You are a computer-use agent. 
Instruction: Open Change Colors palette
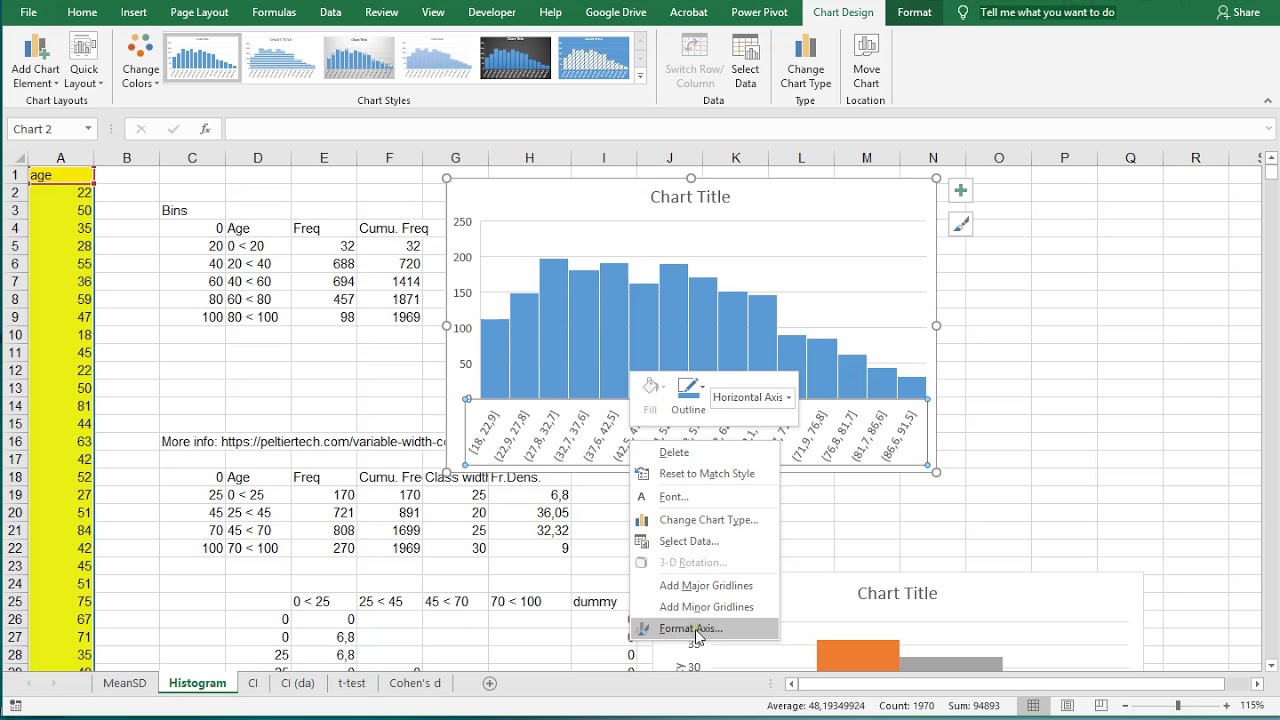click(140, 61)
